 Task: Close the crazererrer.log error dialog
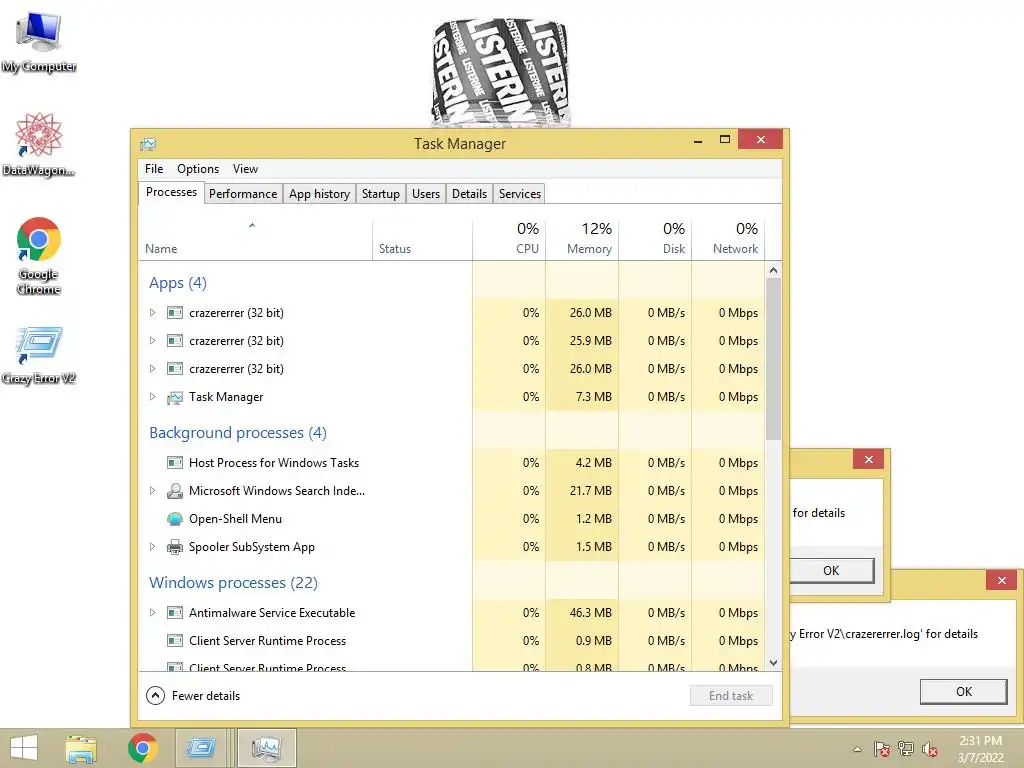point(1002,581)
